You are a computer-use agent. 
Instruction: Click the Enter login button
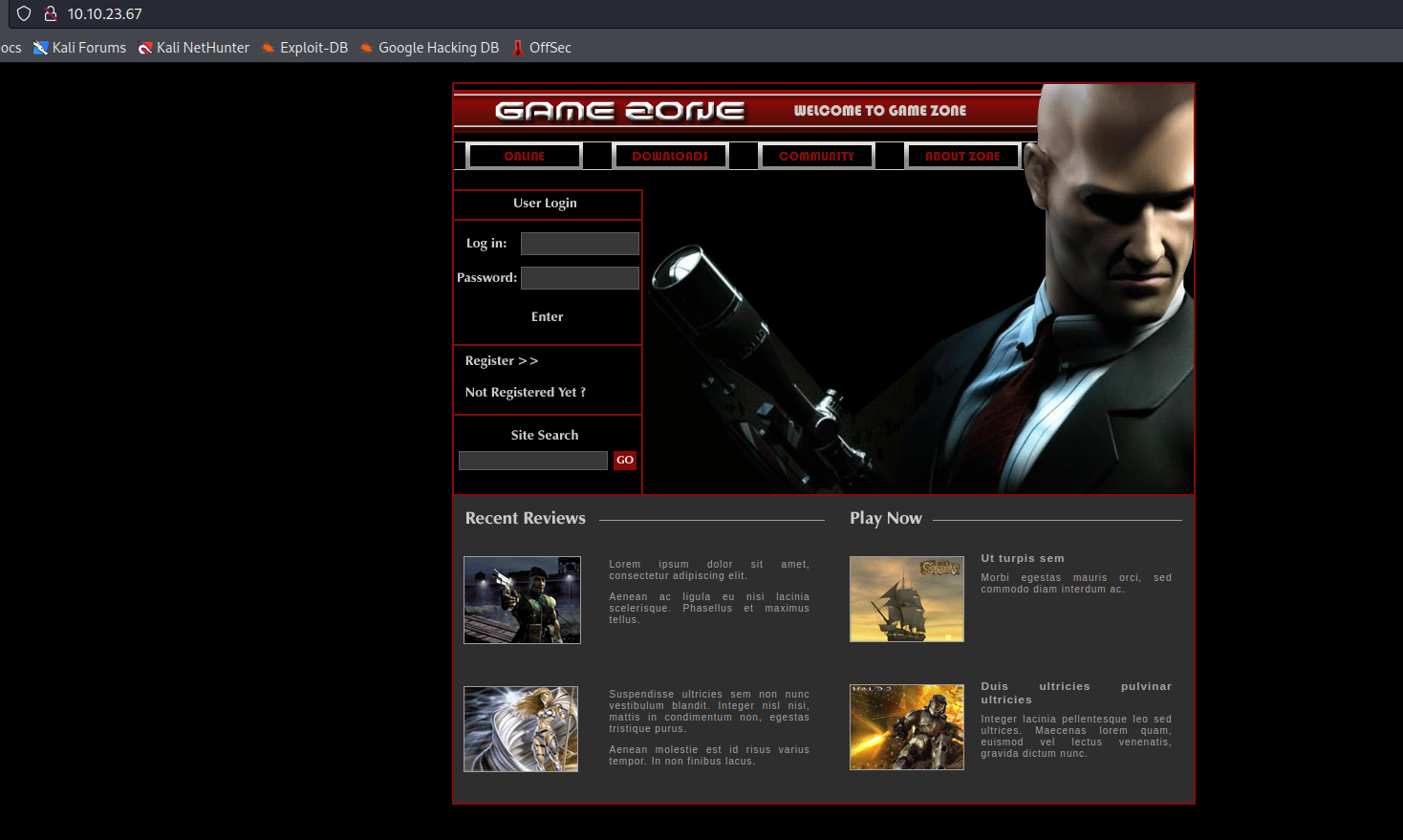pos(548,317)
